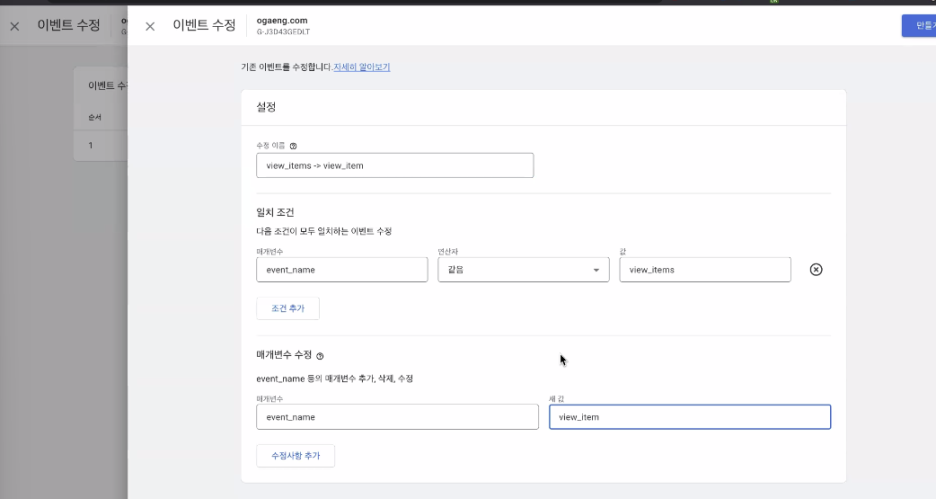Click row 1 in the background list
The height and width of the screenshot is (499, 936).
point(100,146)
